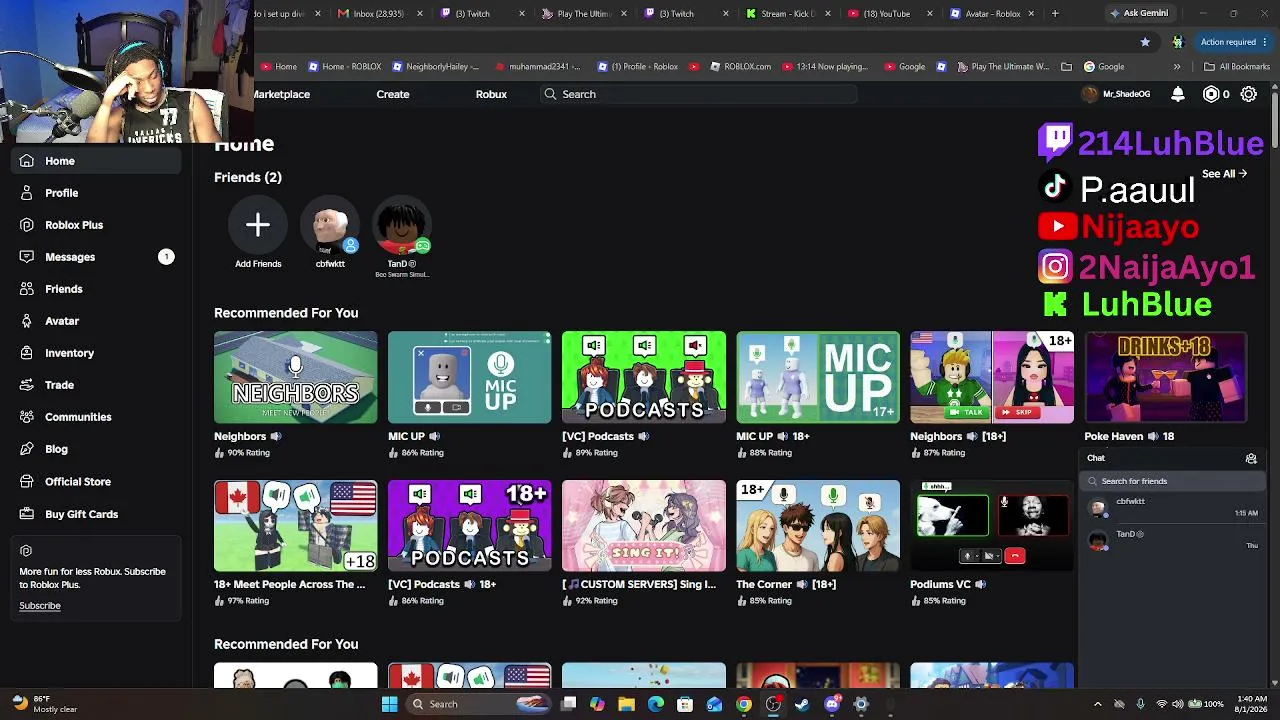Open the Robux menu in Roblox header
The image size is (1280, 720).
(x=491, y=94)
